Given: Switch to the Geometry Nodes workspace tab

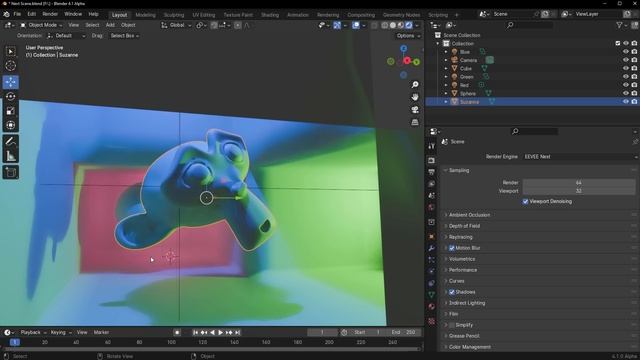Looking at the screenshot, I should pyautogui.click(x=401, y=15).
